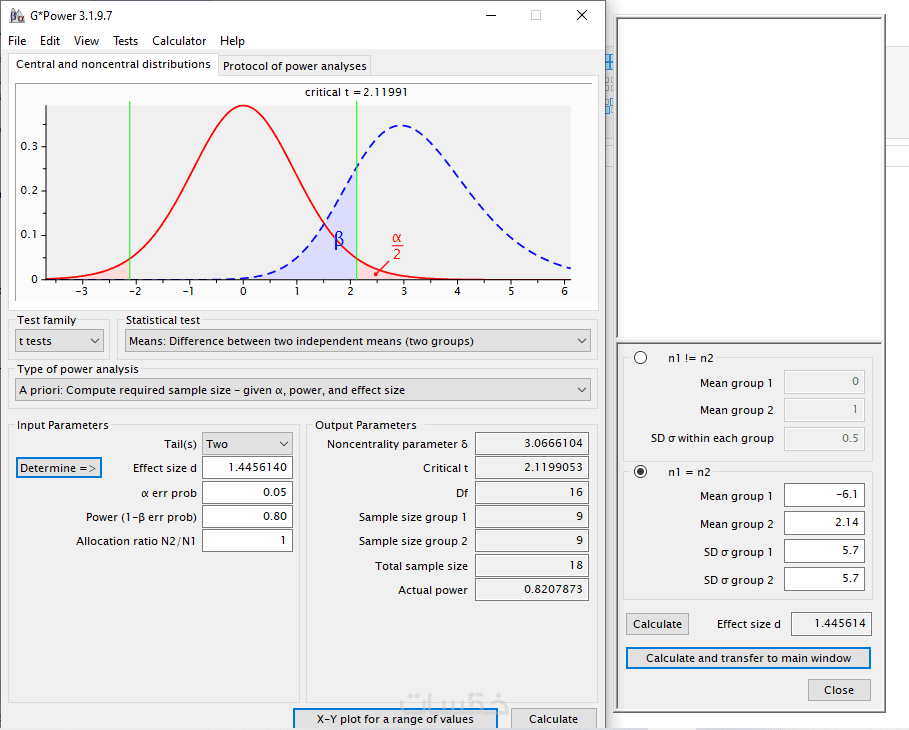Click the Noncentrality parameter δ output value
This screenshot has width=909, height=730.
pyautogui.click(x=532, y=444)
